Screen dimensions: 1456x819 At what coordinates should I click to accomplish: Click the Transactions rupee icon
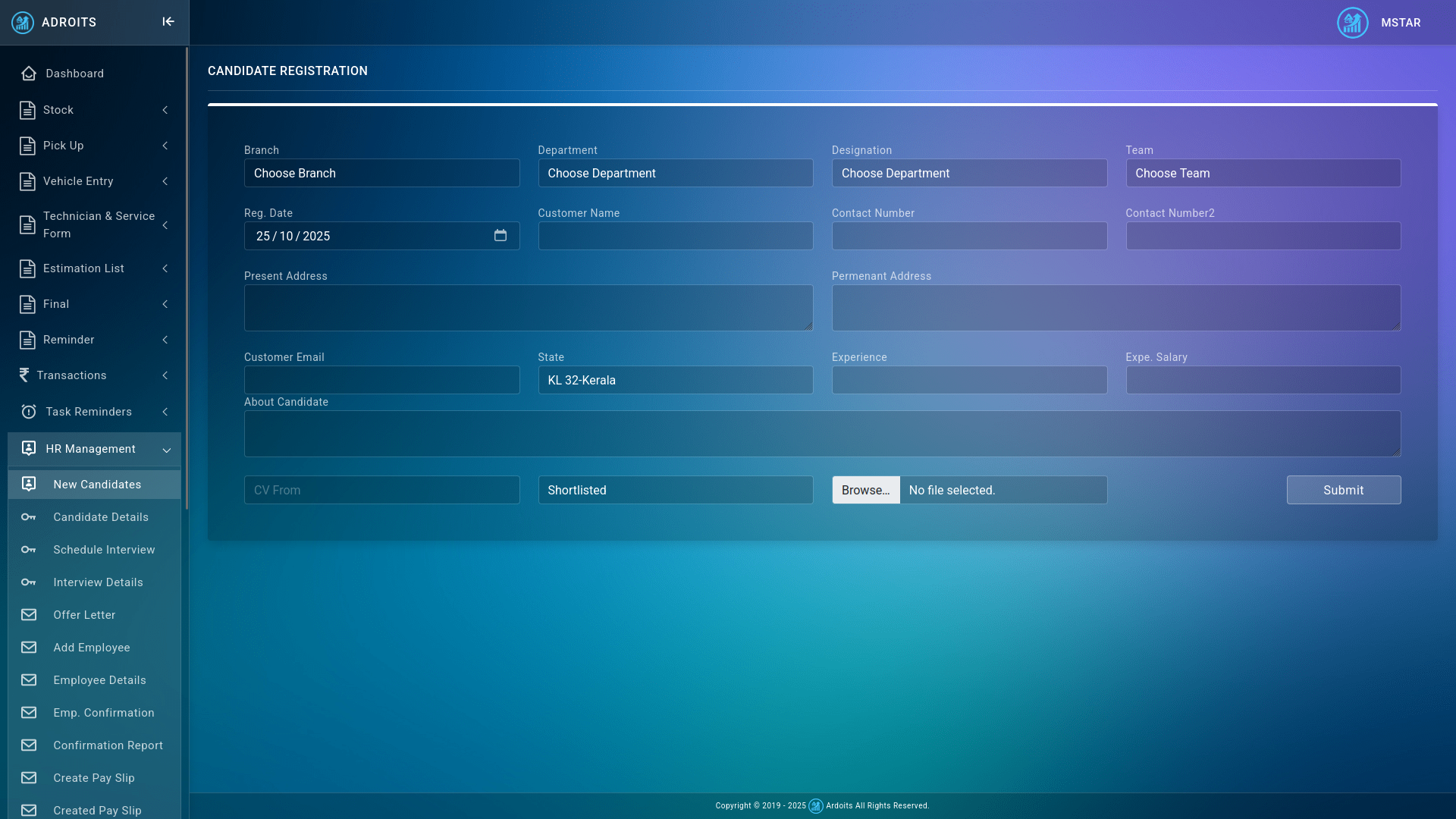point(24,375)
